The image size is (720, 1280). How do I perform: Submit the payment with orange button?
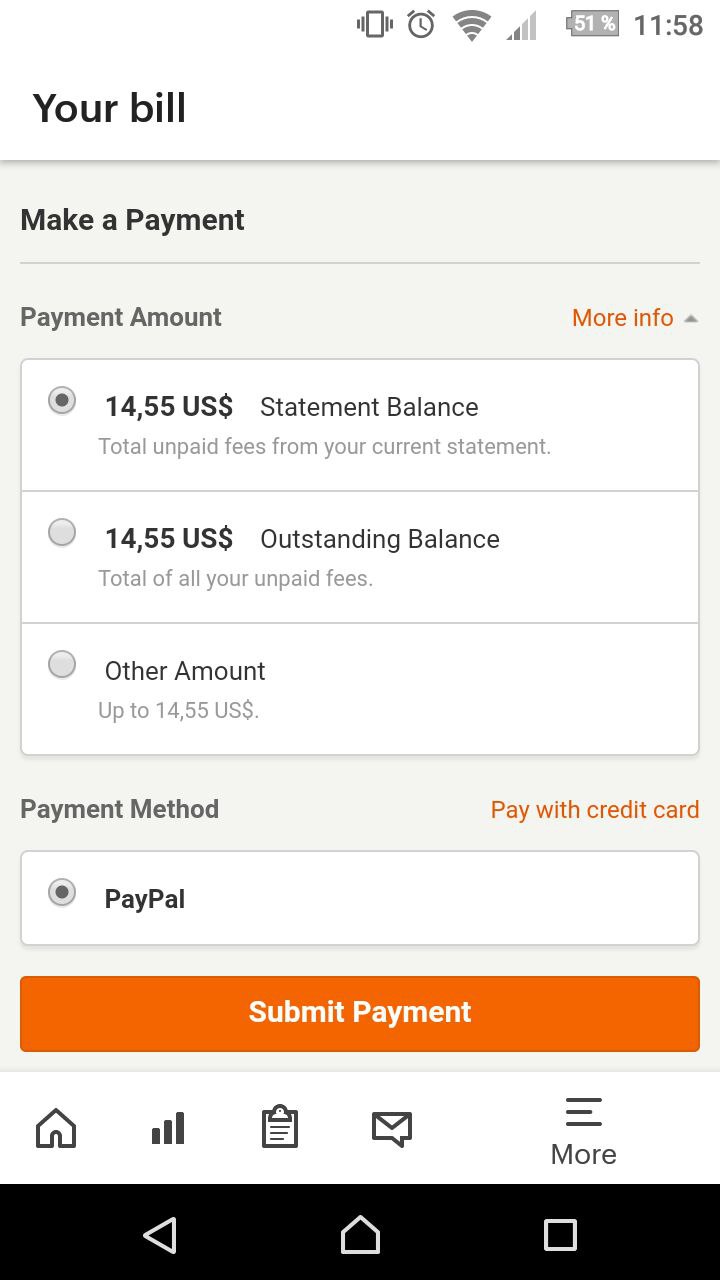(360, 1013)
